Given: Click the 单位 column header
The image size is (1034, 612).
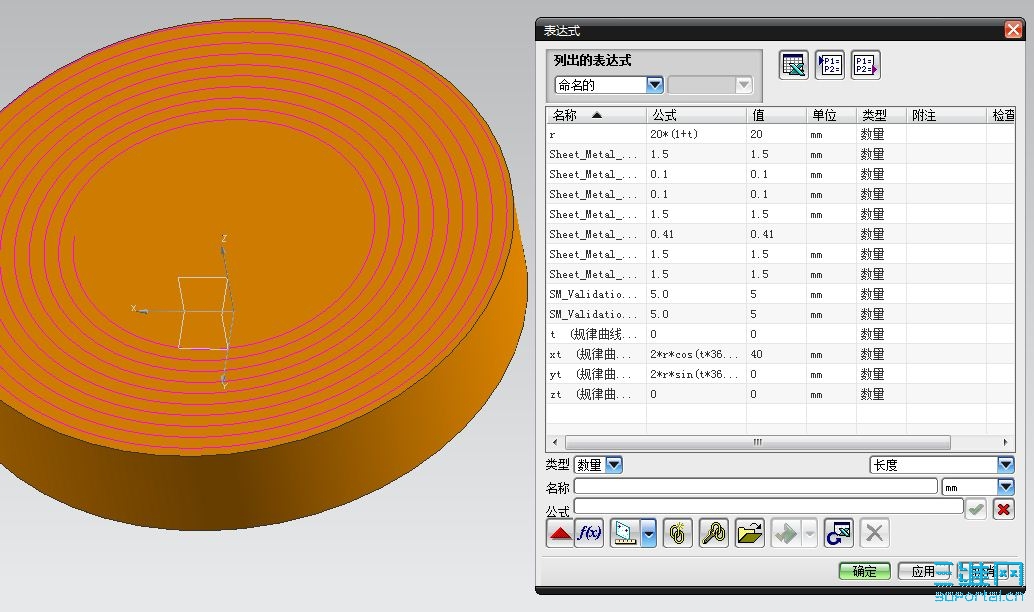Looking at the screenshot, I should pos(831,115).
